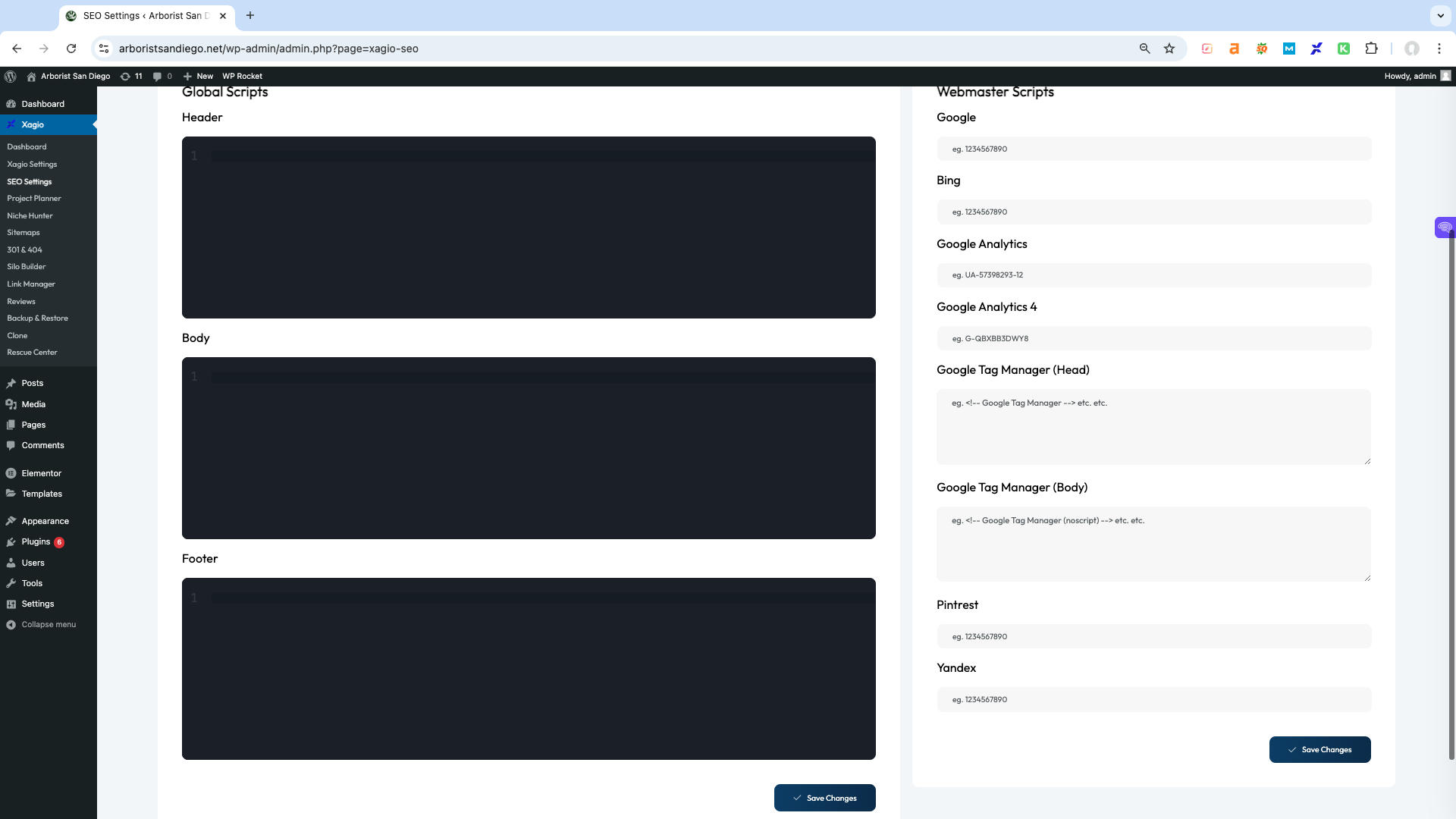Open the Rescue Center
Image resolution: width=1456 pixels, height=819 pixels.
tap(32, 353)
